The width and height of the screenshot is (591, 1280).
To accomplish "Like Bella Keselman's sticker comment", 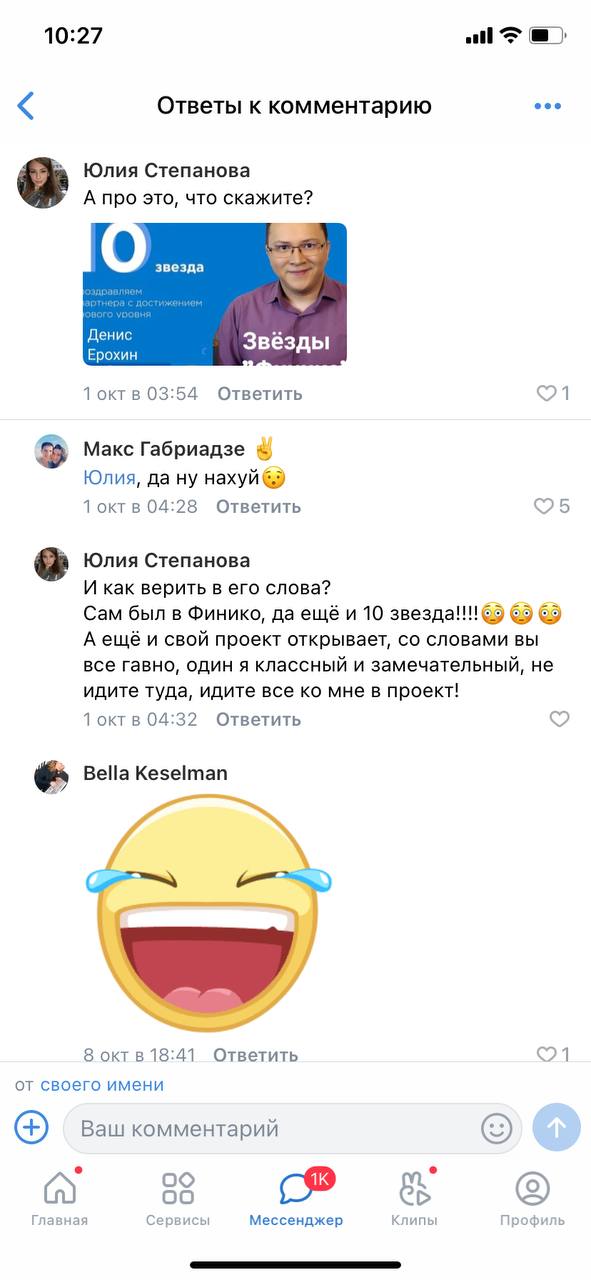I will point(553,1054).
